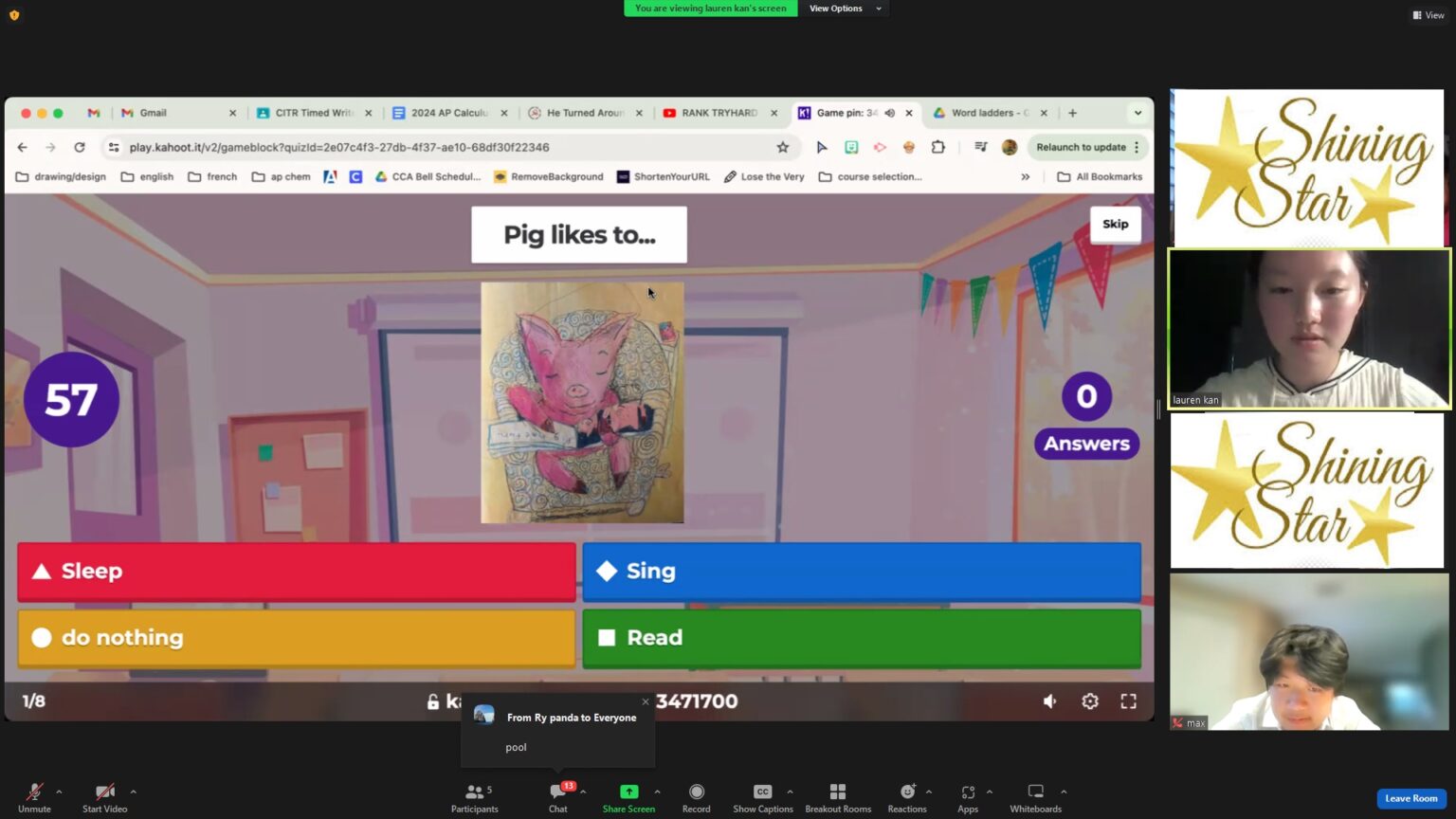Screen dimensions: 1456x819
Task: Open the french bookmarks folder
Action: pyautogui.click(x=212, y=176)
